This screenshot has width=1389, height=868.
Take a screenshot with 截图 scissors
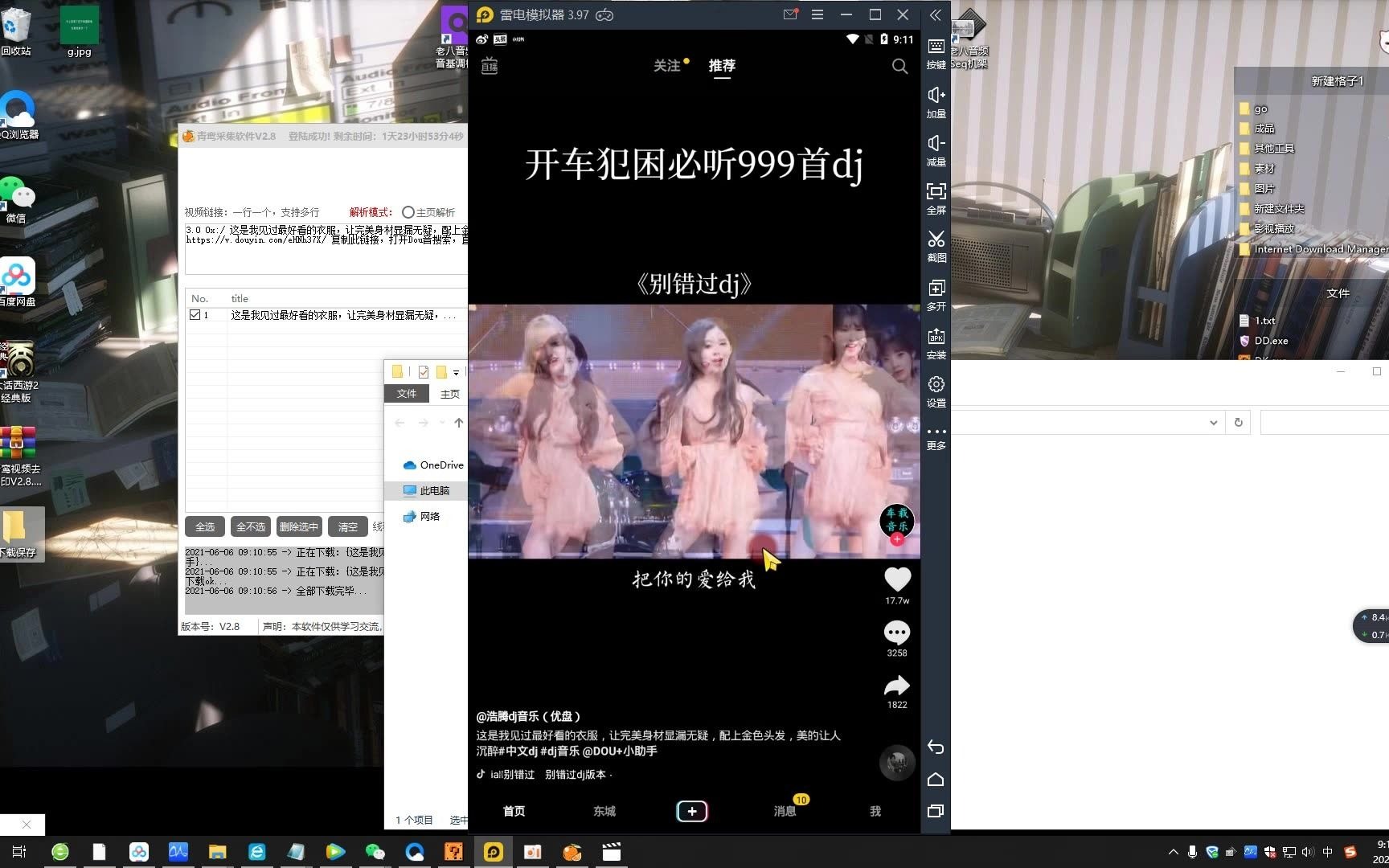pyautogui.click(x=936, y=246)
